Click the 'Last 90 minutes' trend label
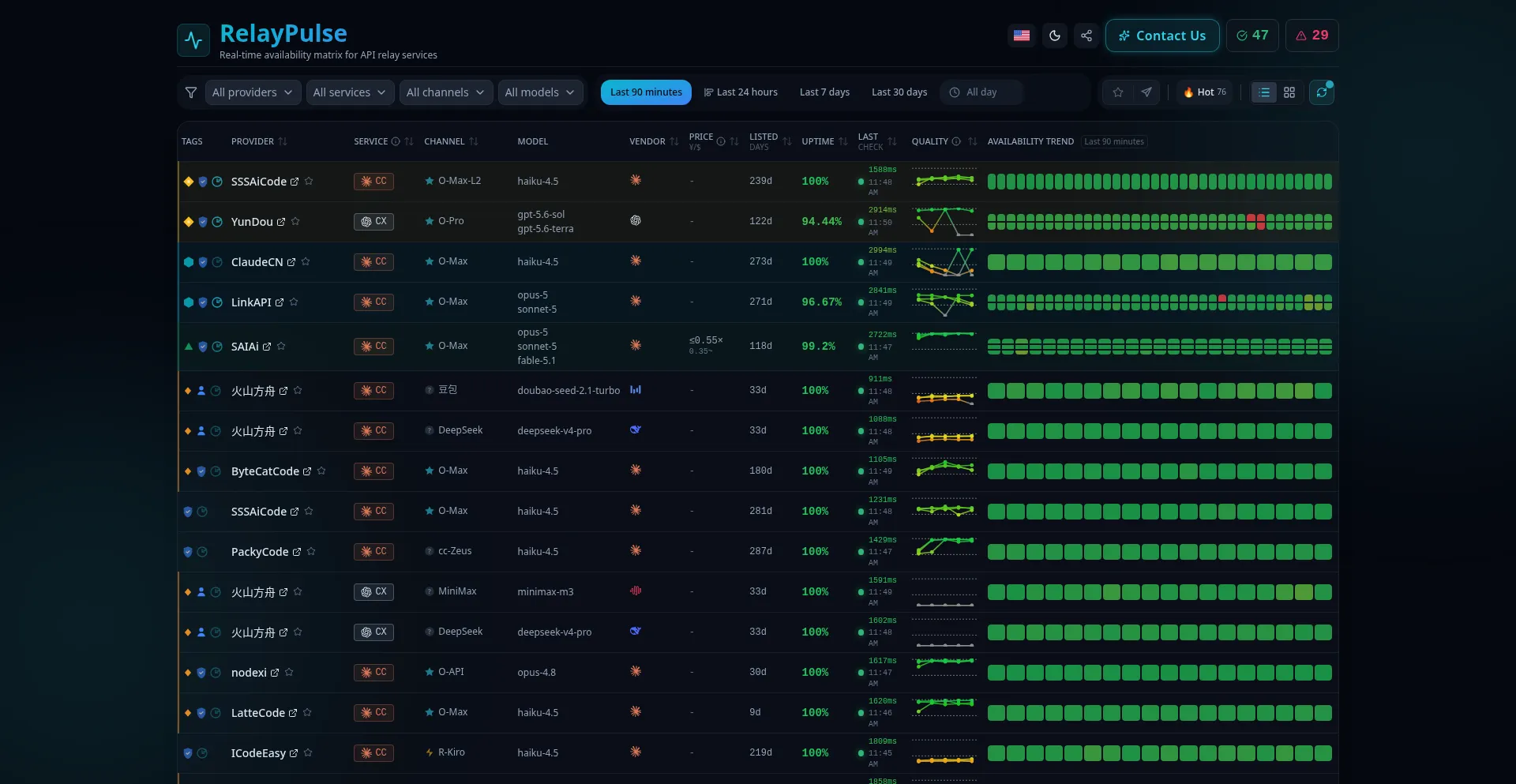The image size is (1516, 784). pos(1114,141)
